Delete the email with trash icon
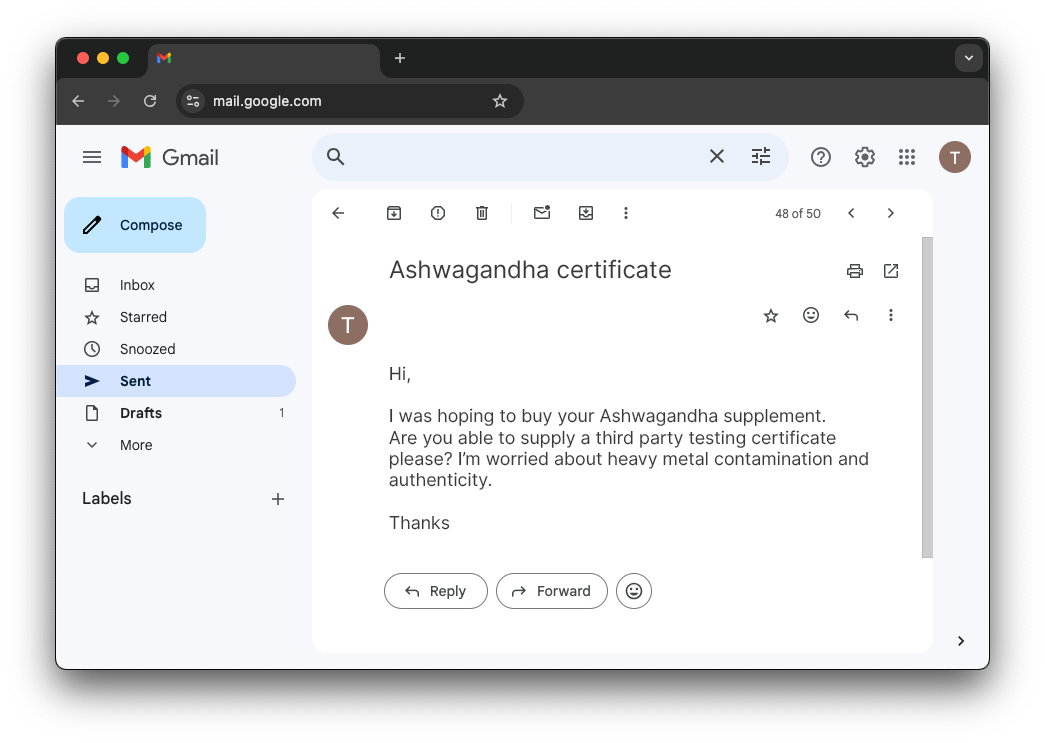The height and width of the screenshot is (743, 1045). point(482,213)
